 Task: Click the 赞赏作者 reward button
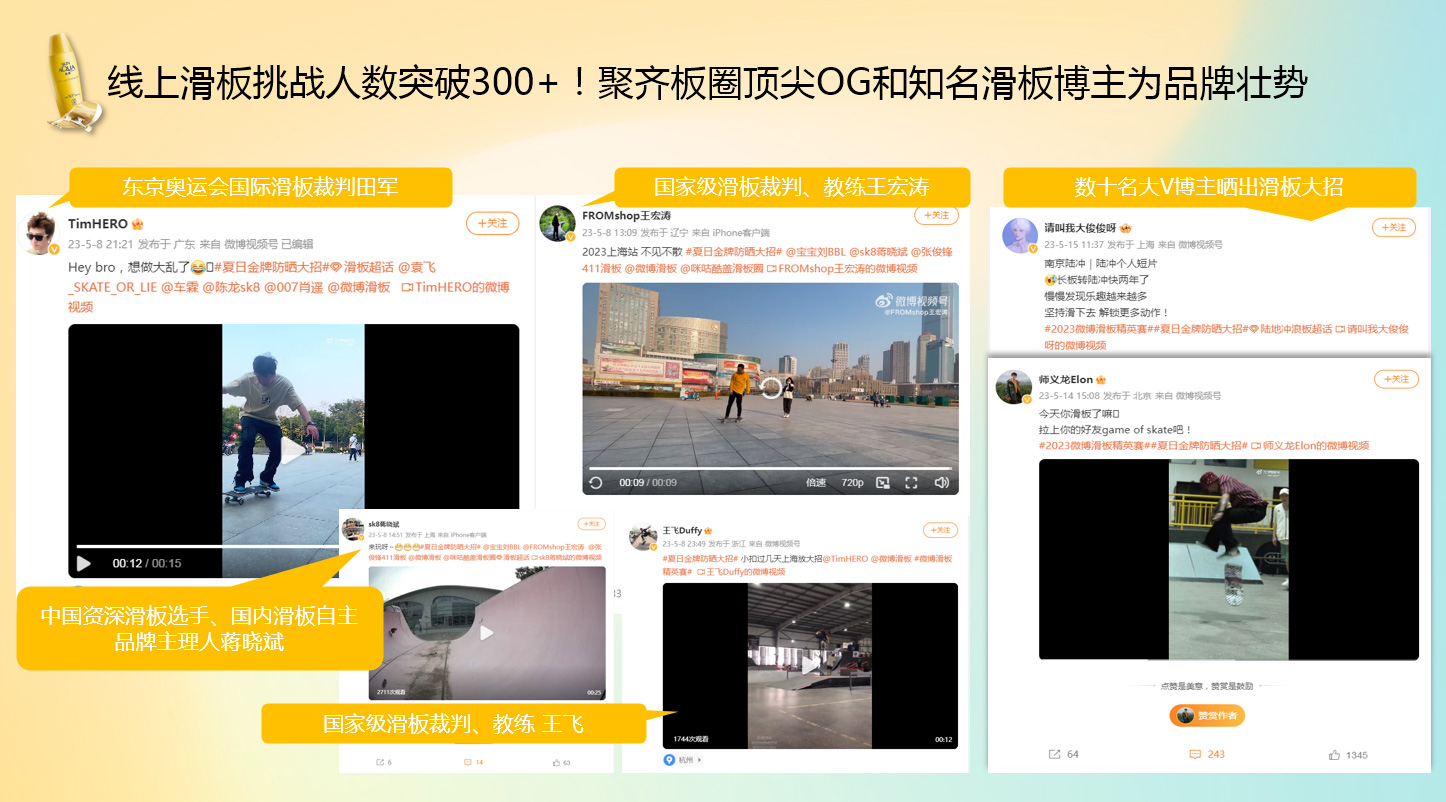tap(1207, 716)
